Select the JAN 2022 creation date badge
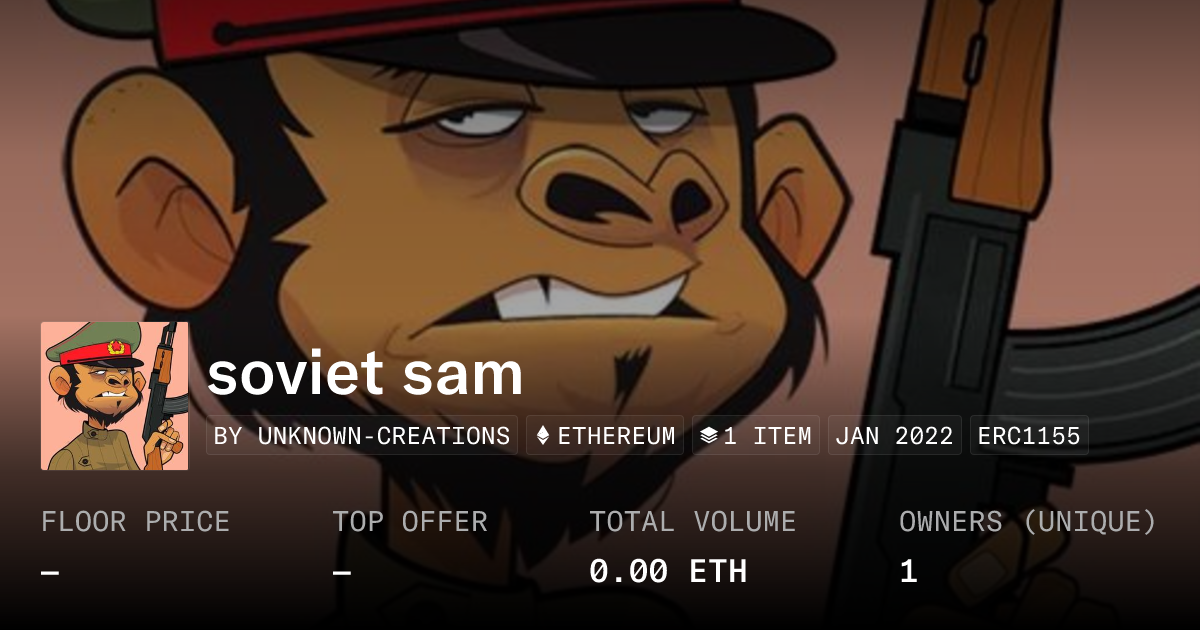 pyautogui.click(x=895, y=436)
